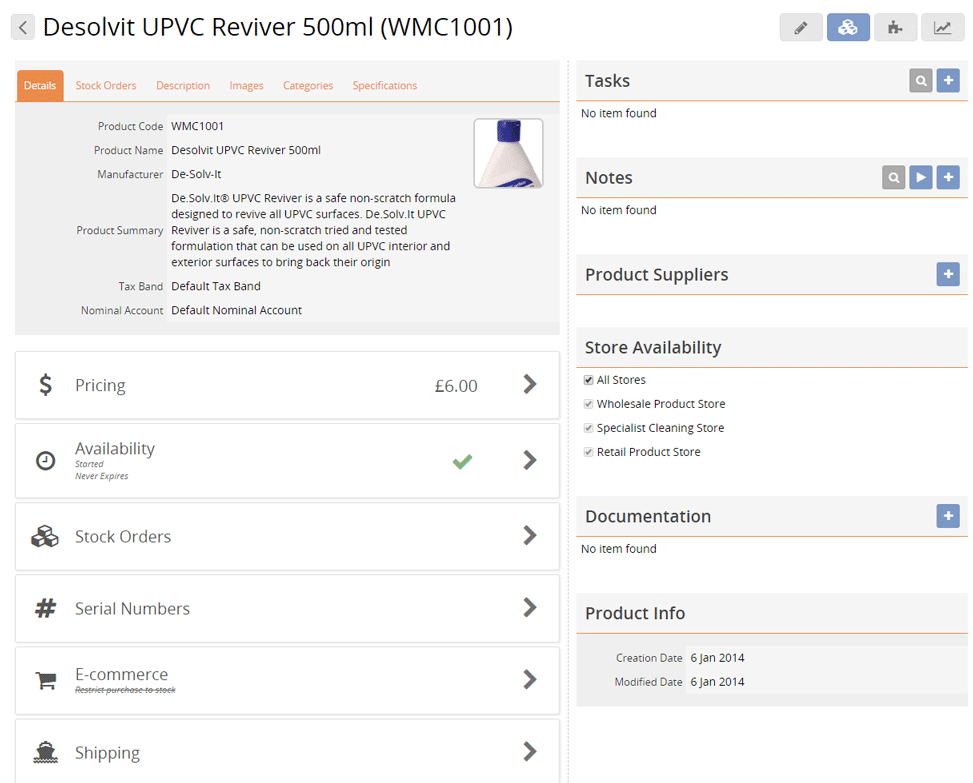Screen dimensions: 973x783
Task: Click the product title heading text
Action: 278,27
